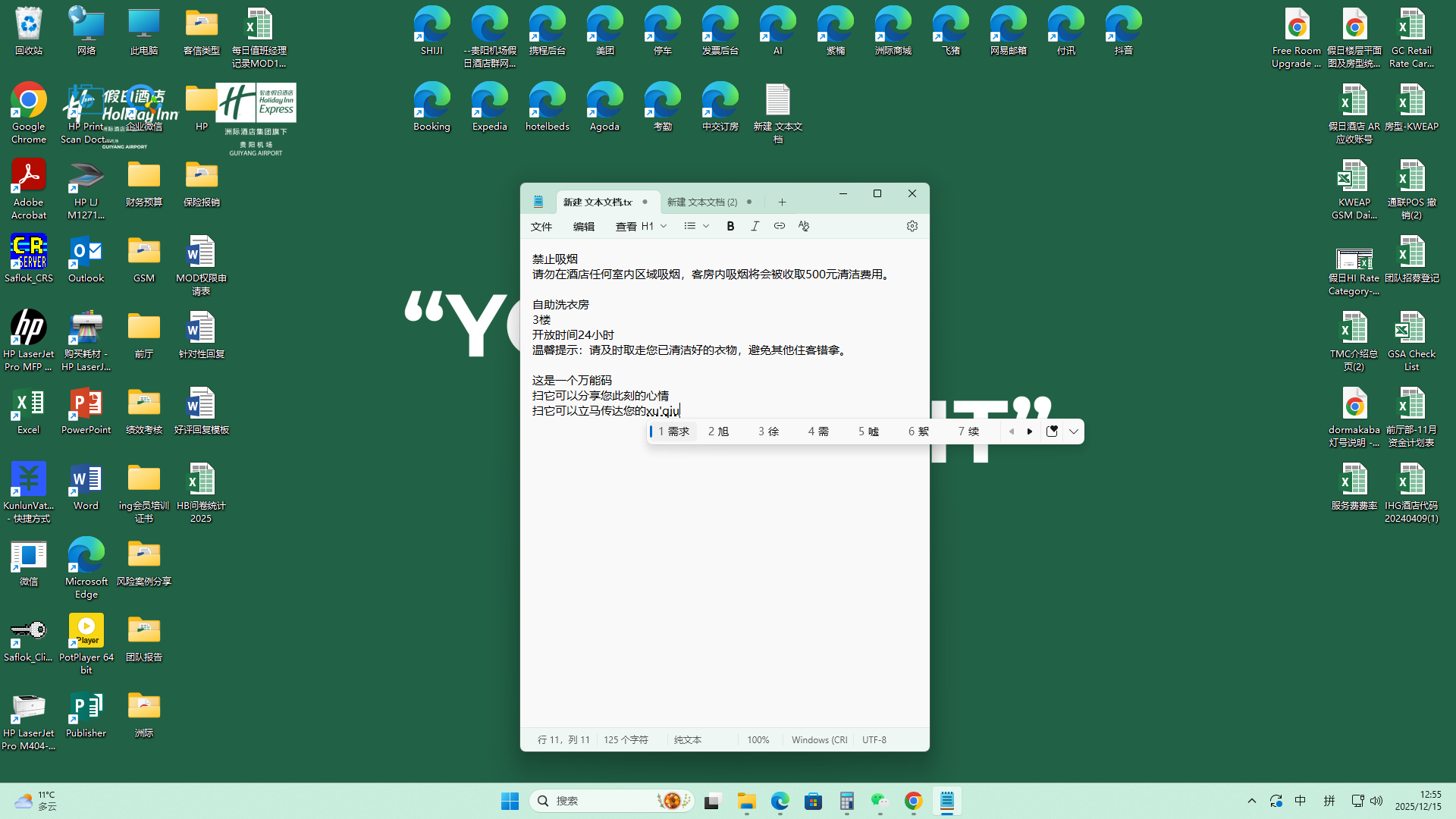Click the insert link icon
1456x819 pixels.
click(779, 226)
